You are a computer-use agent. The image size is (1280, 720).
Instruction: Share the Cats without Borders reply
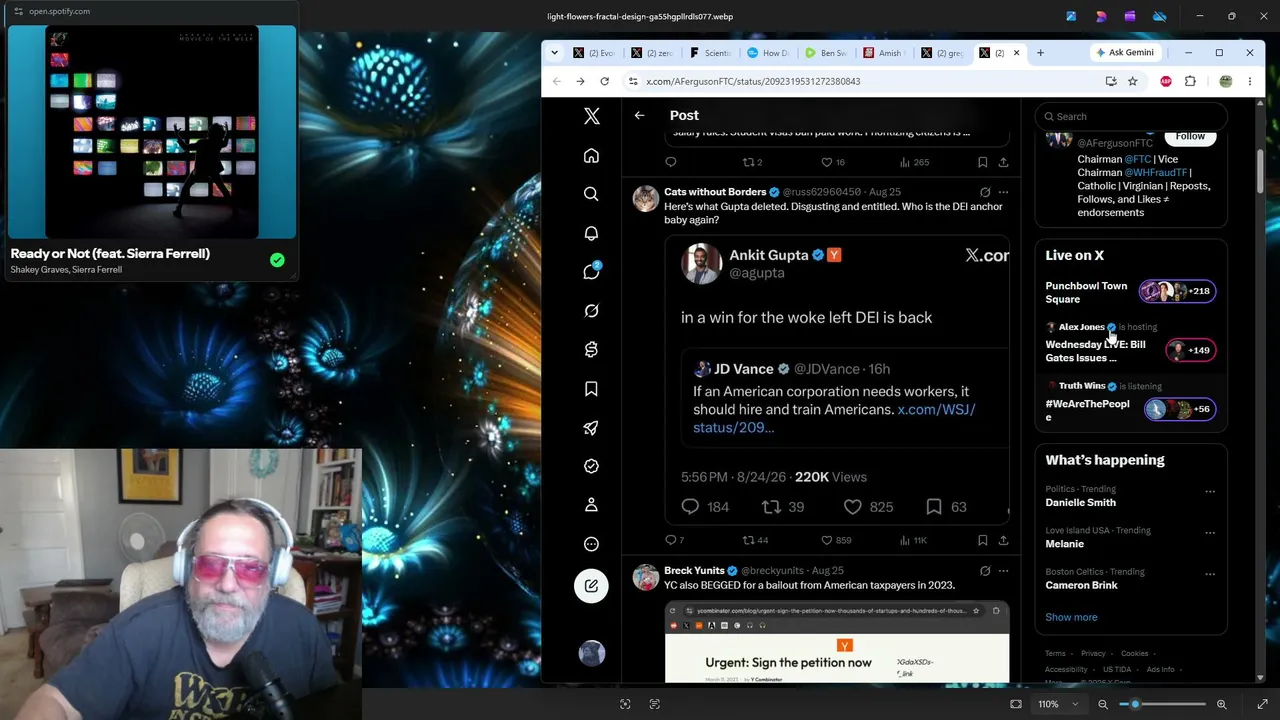(x=1003, y=540)
